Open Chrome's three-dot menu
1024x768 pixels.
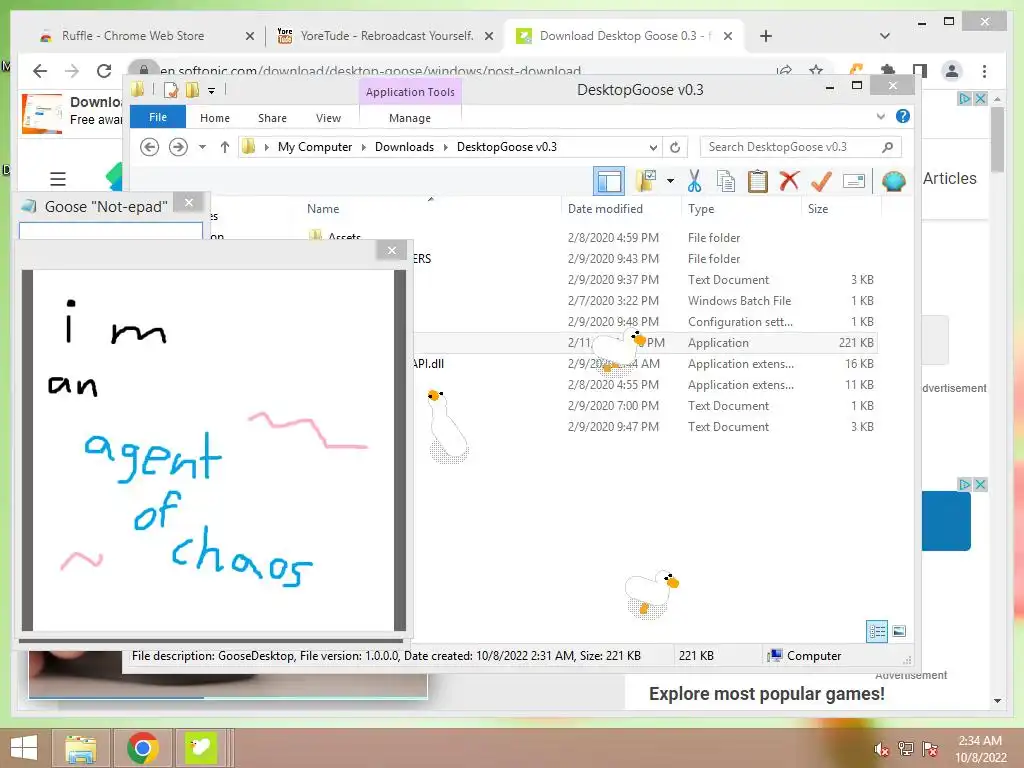click(984, 71)
